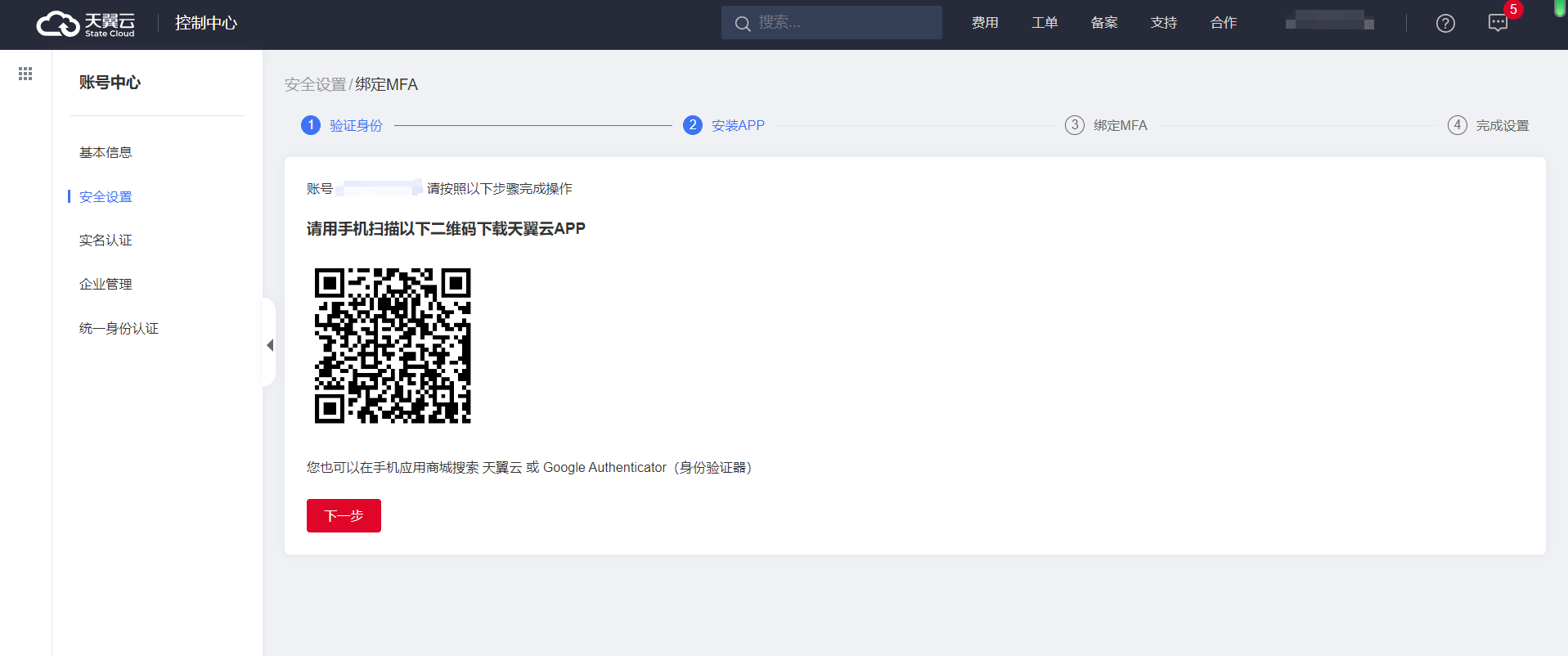Click the 绑定MFA breadcrumb text
This screenshot has width=1568, height=656.
(386, 84)
